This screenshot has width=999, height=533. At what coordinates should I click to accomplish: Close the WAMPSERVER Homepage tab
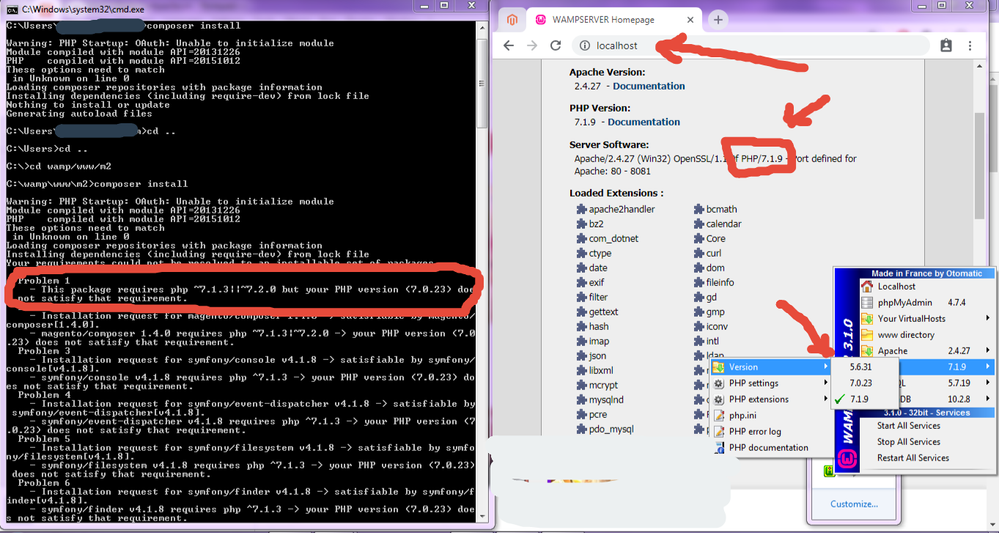click(x=690, y=20)
